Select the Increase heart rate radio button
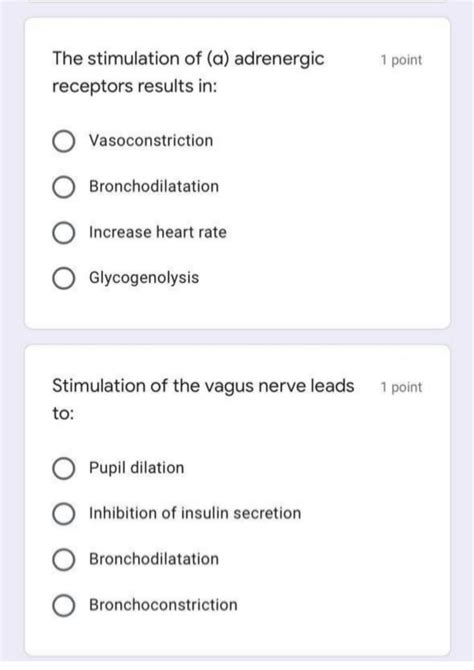The image size is (474, 670). (64, 232)
